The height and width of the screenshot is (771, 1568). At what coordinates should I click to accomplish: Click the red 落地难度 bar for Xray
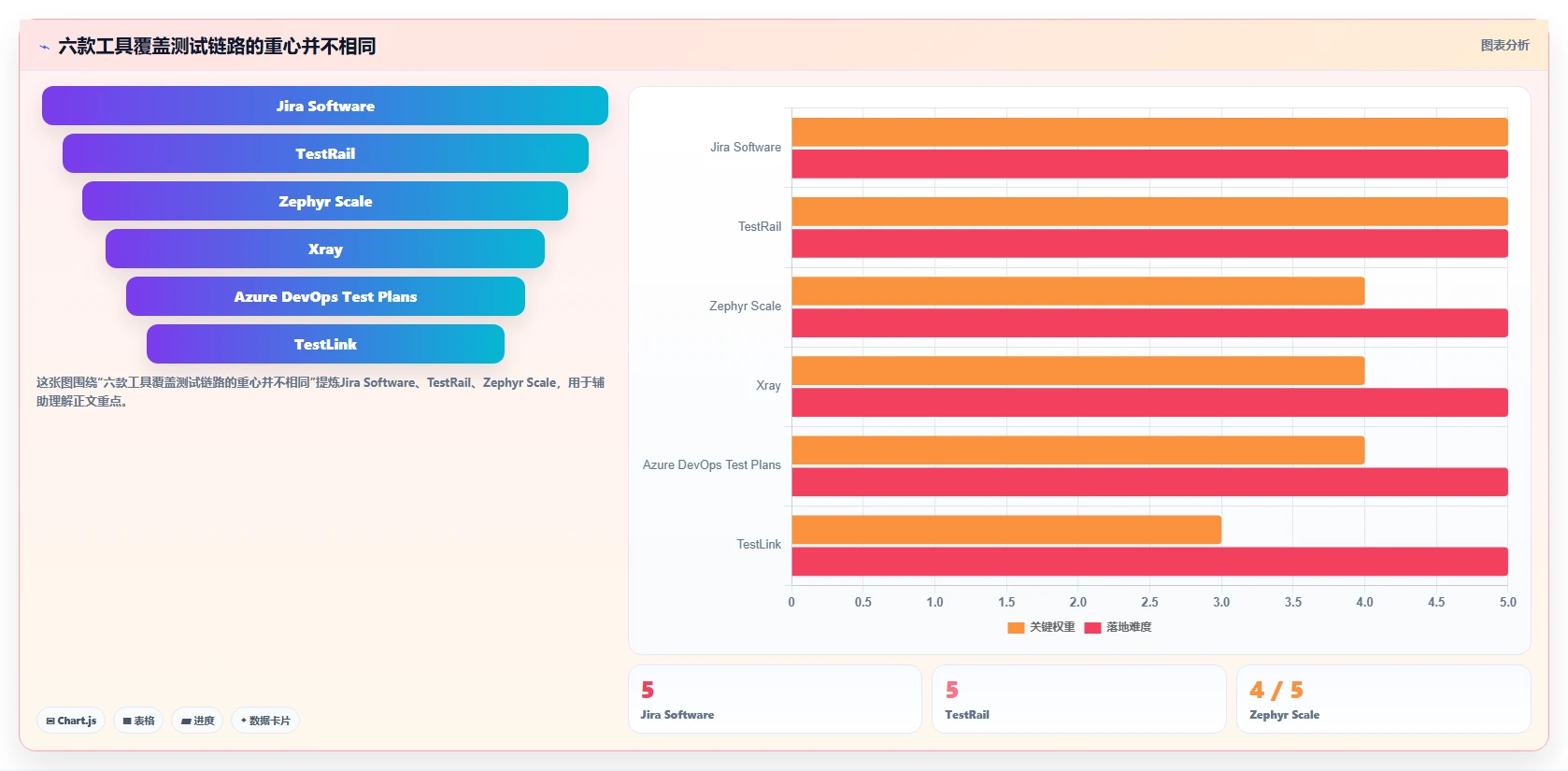click(x=1149, y=402)
